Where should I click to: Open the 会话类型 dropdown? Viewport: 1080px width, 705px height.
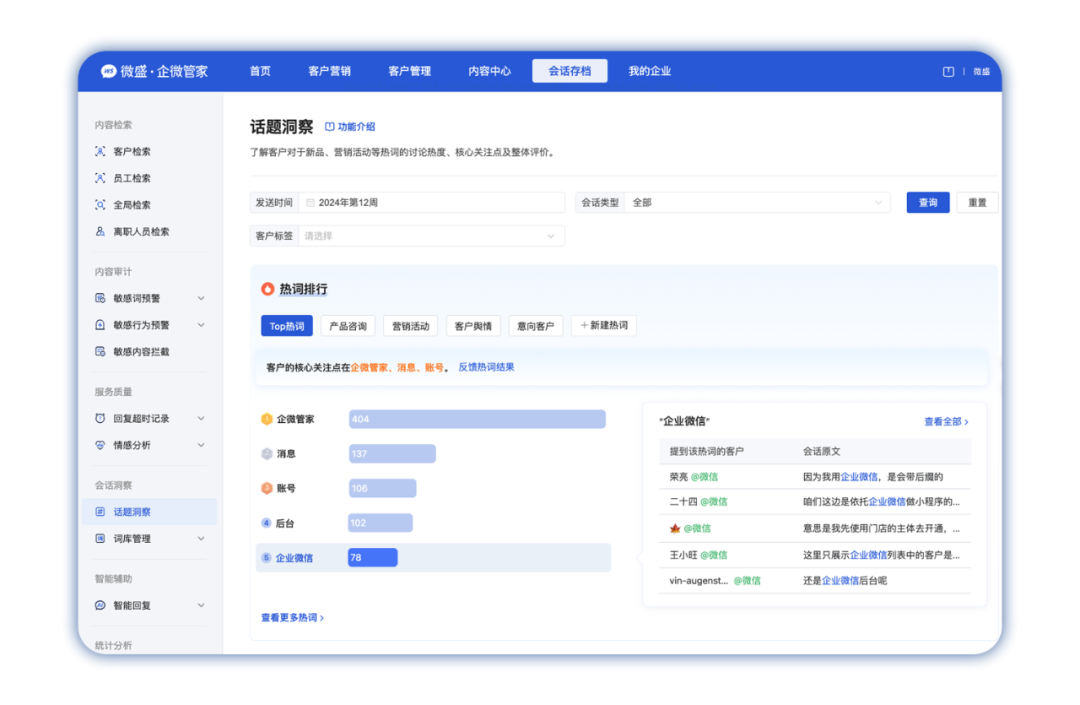coord(757,203)
